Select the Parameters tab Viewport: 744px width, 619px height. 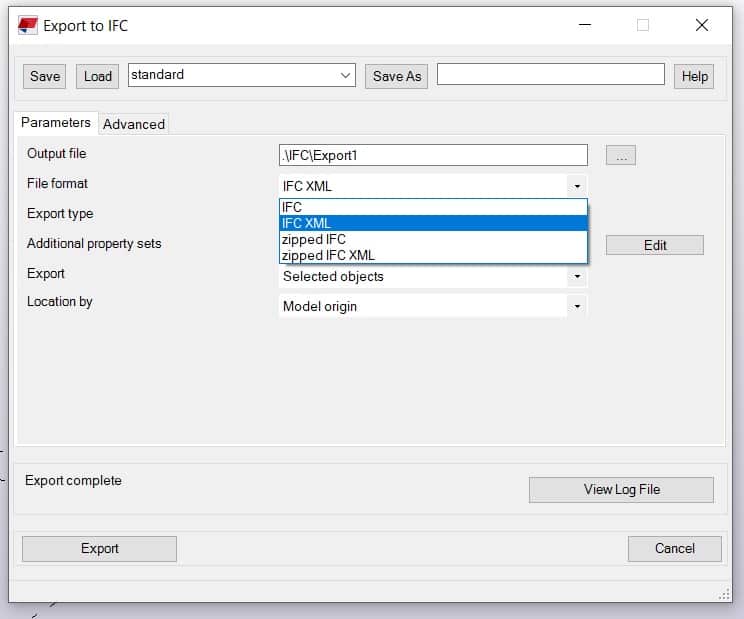(x=56, y=123)
